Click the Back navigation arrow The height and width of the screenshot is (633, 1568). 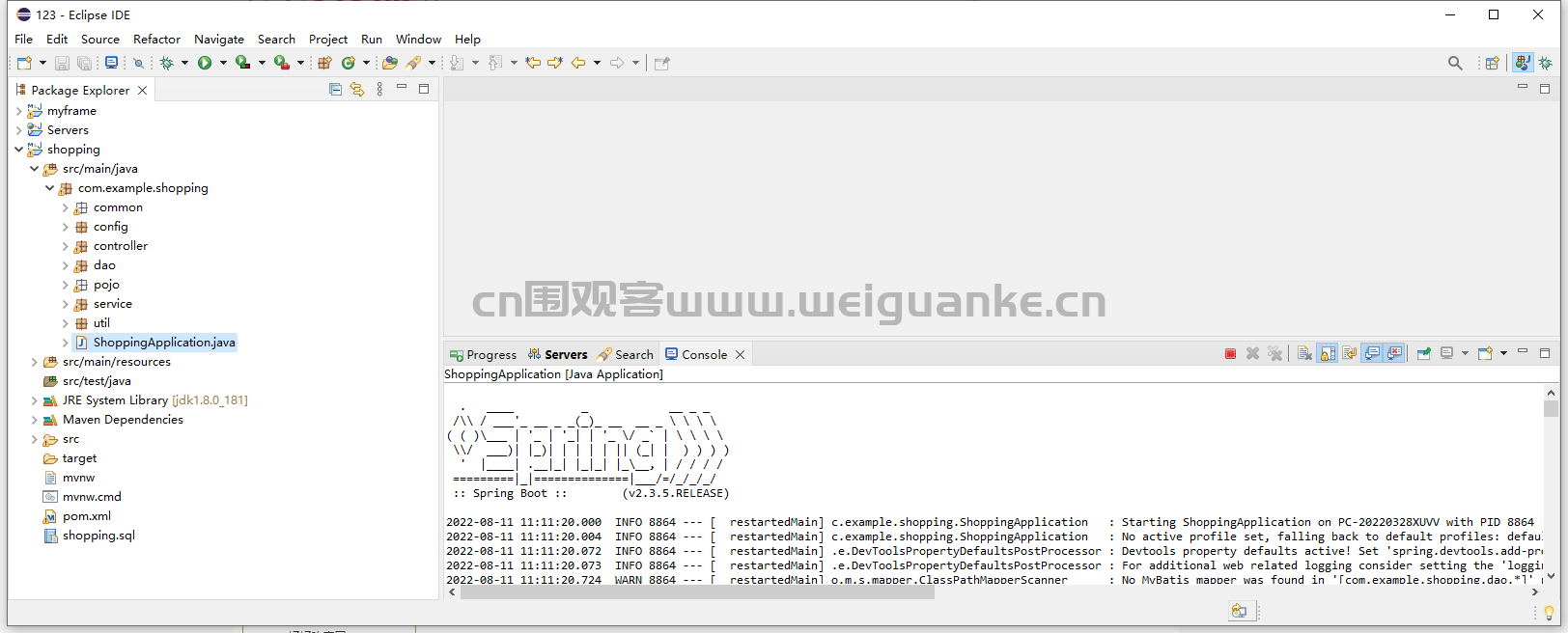(578, 63)
